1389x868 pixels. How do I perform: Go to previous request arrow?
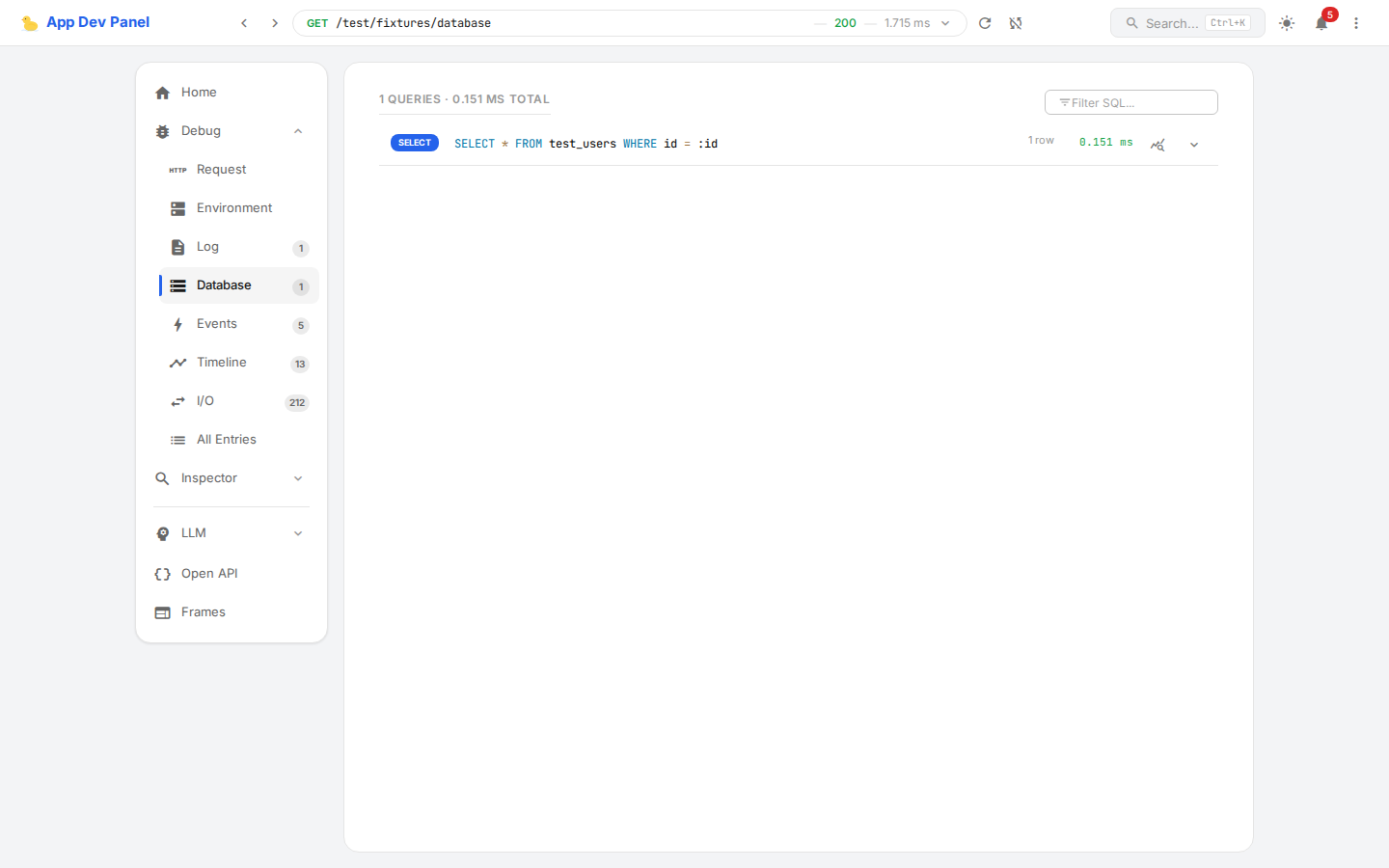(244, 23)
